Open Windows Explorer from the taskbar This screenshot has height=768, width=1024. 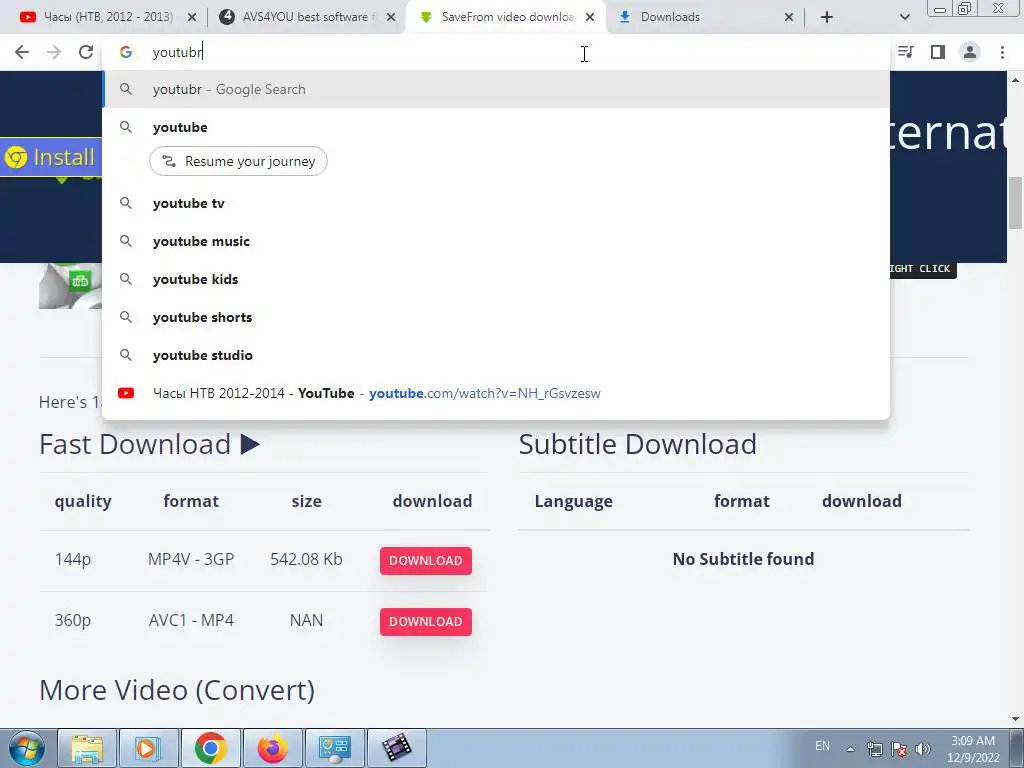point(87,748)
